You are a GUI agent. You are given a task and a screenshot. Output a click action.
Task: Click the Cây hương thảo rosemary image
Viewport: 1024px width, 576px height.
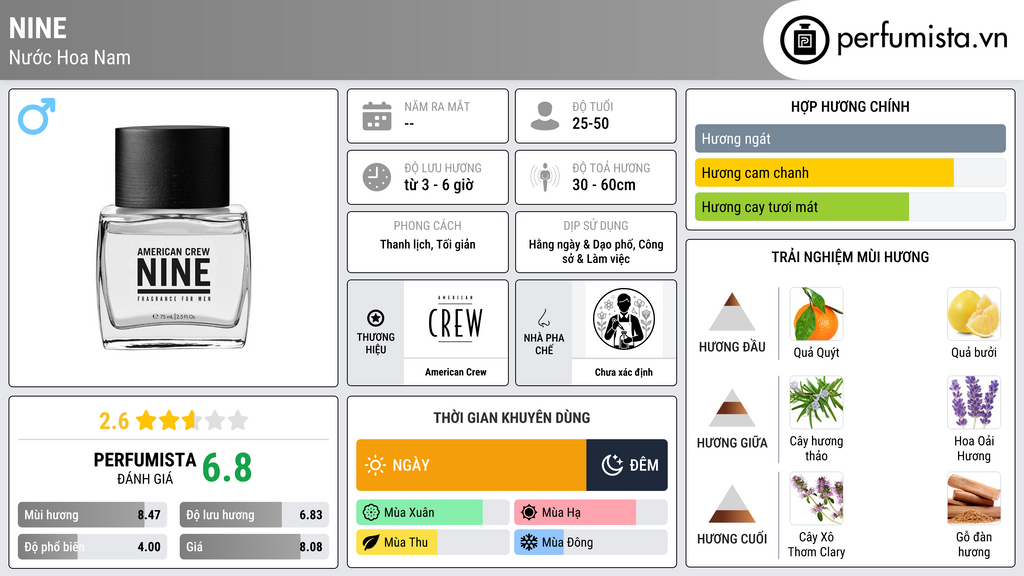(x=816, y=402)
